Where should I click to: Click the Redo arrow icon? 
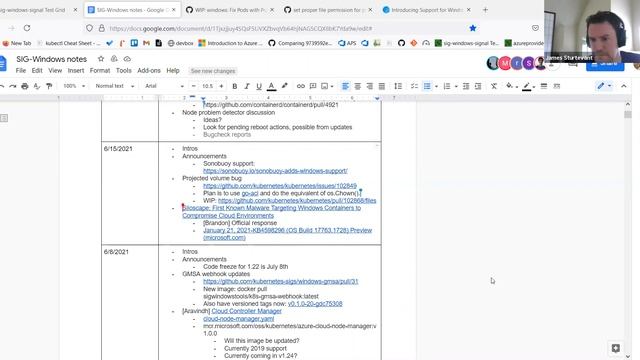13,86
